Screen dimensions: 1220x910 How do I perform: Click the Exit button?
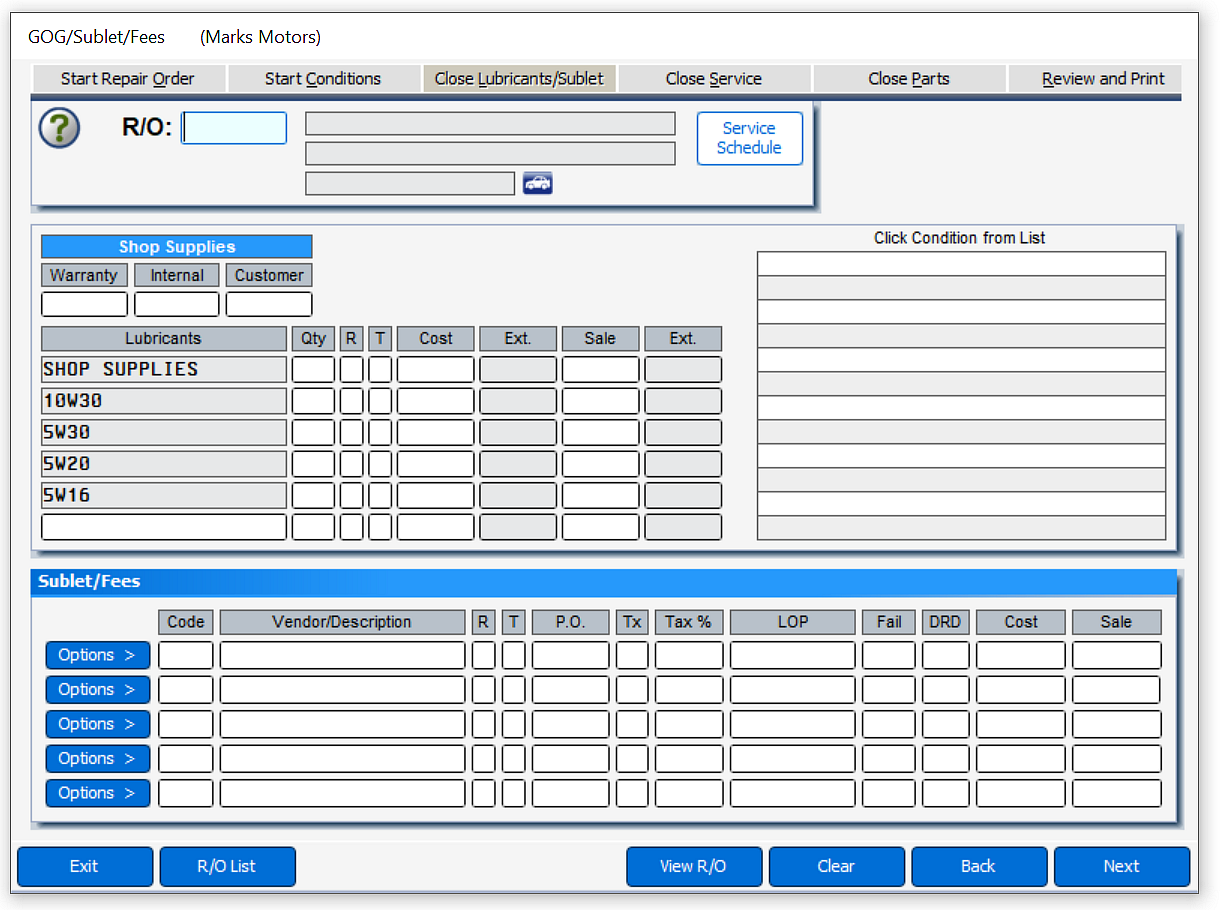(x=85, y=866)
